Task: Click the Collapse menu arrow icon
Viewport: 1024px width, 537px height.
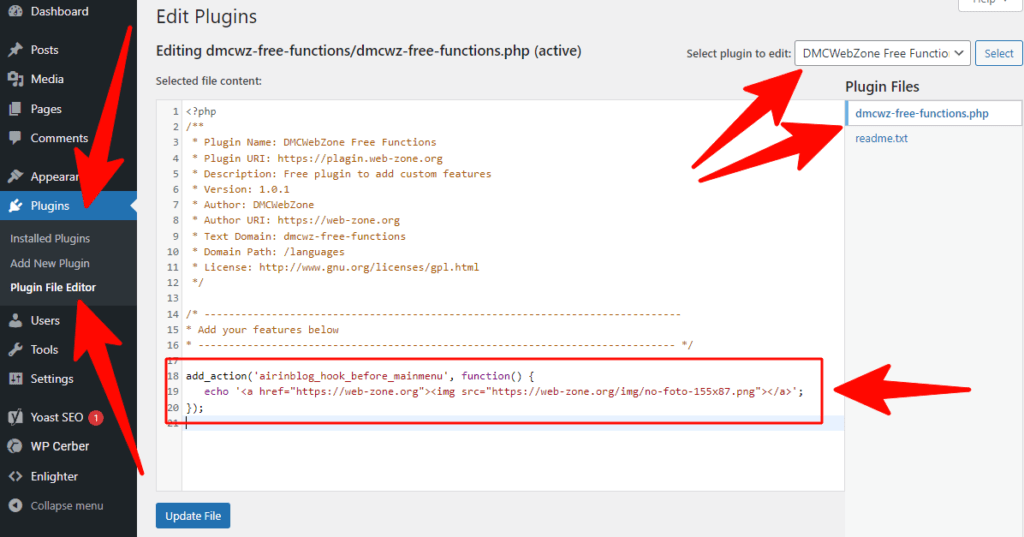Action: [16, 506]
